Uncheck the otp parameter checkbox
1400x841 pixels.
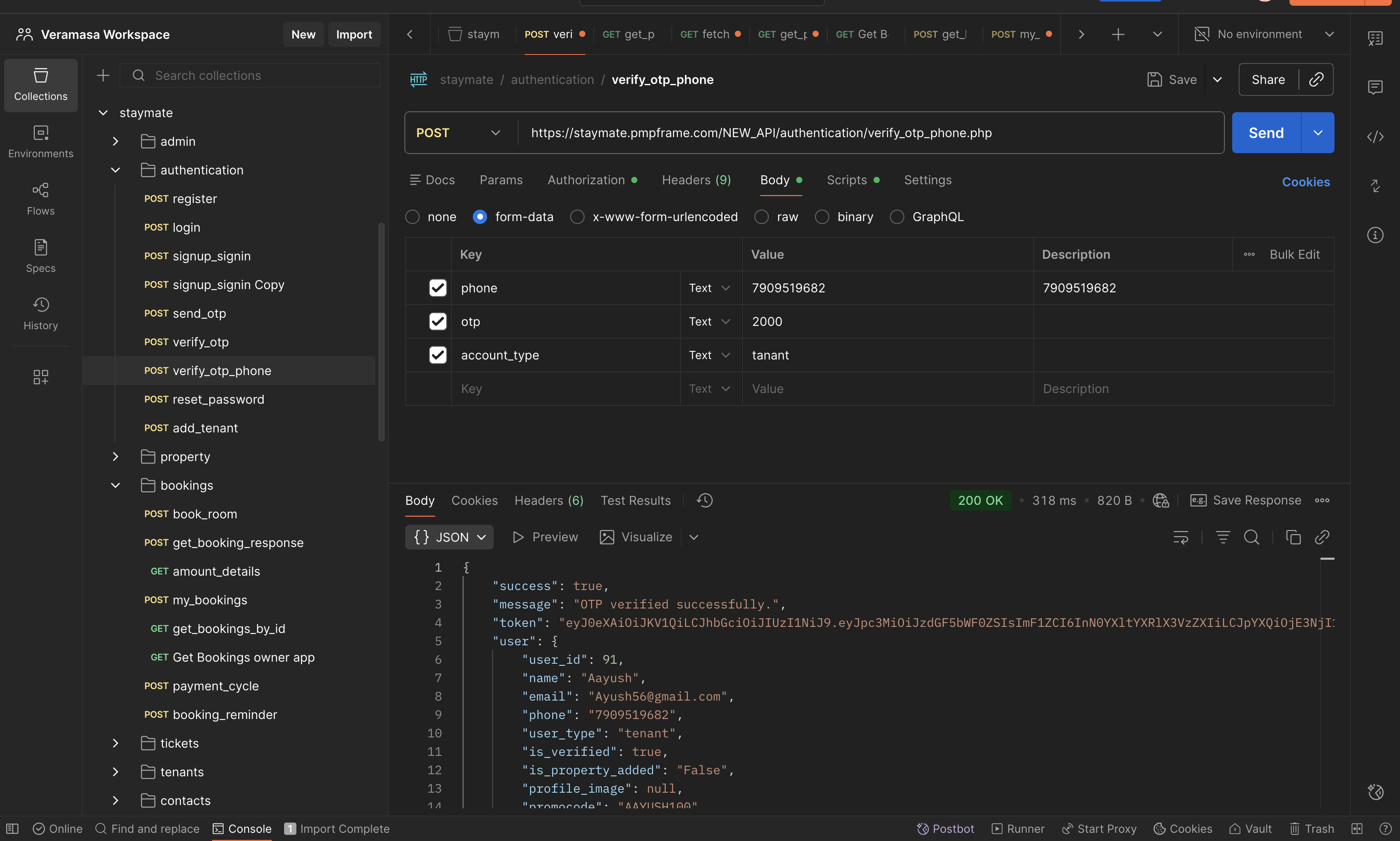pos(437,321)
